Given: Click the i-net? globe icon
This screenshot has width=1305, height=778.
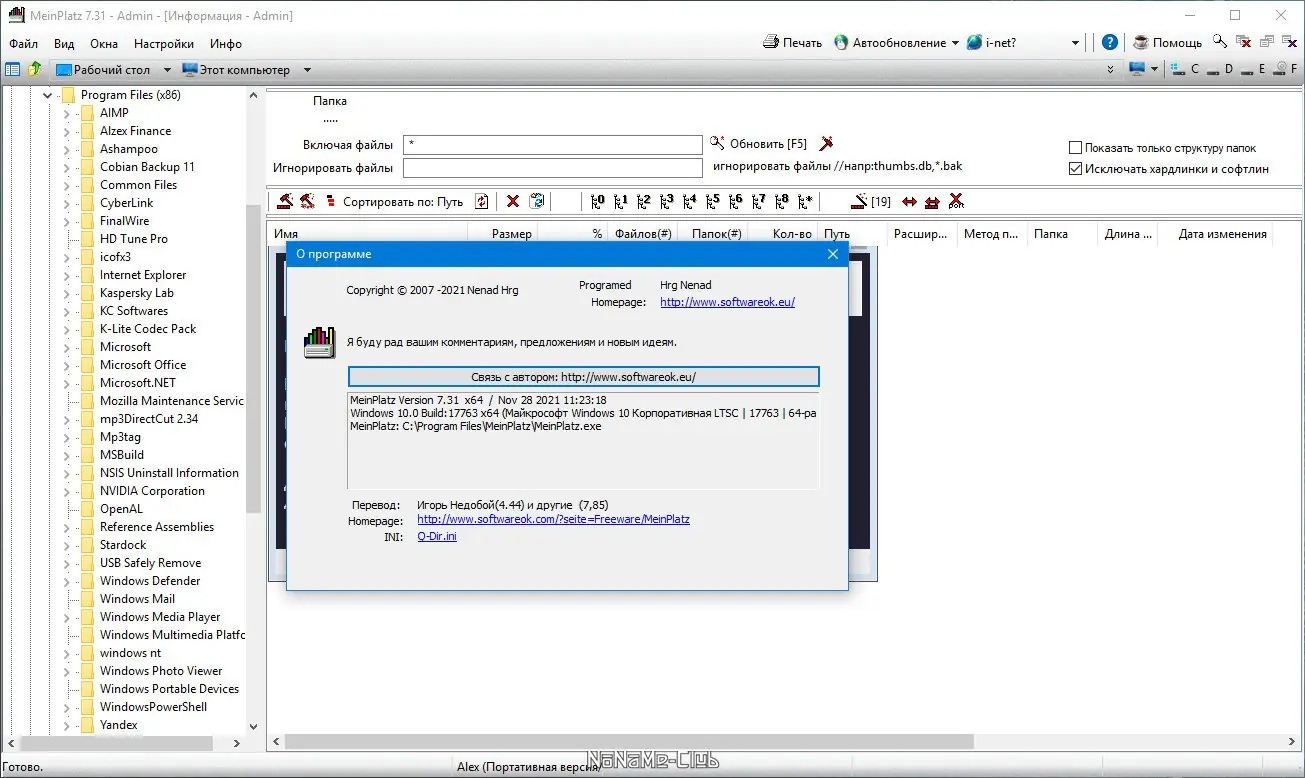Looking at the screenshot, I should coord(974,43).
